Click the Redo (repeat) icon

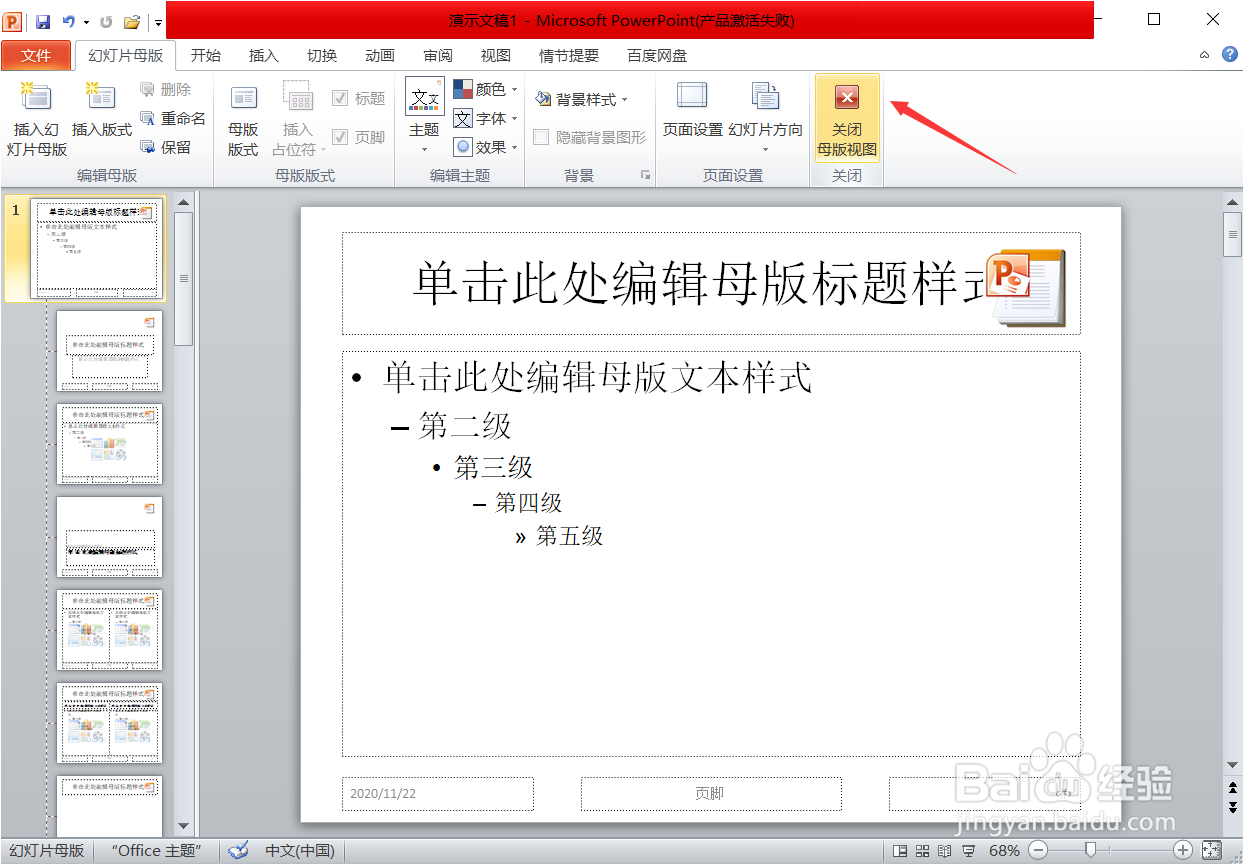click(106, 21)
